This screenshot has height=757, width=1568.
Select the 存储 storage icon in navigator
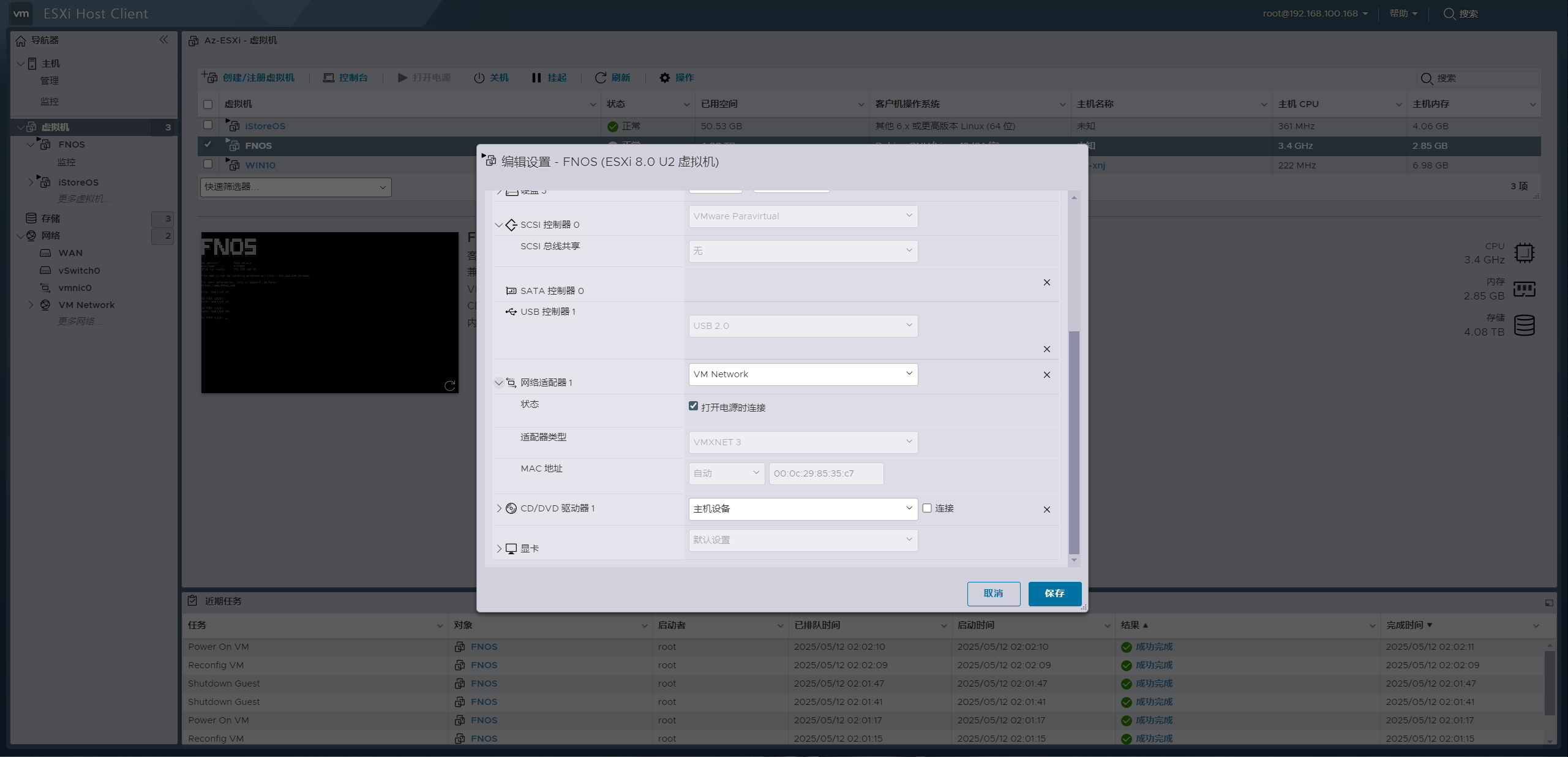coord(31,218)
